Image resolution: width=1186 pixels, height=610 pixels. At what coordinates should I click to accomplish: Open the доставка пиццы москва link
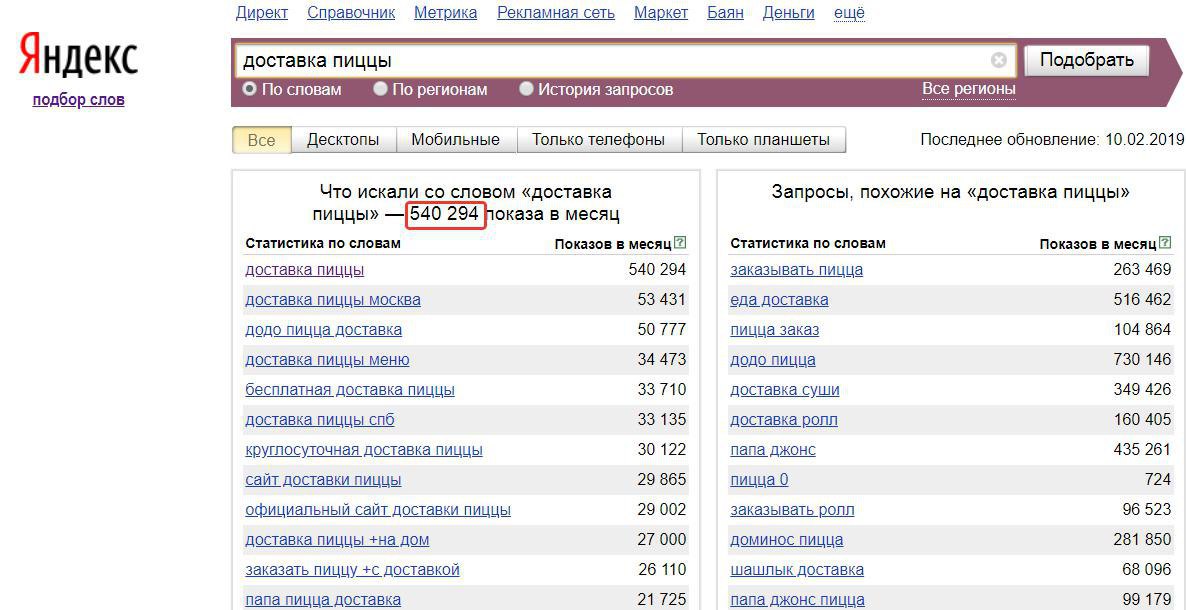333,300
